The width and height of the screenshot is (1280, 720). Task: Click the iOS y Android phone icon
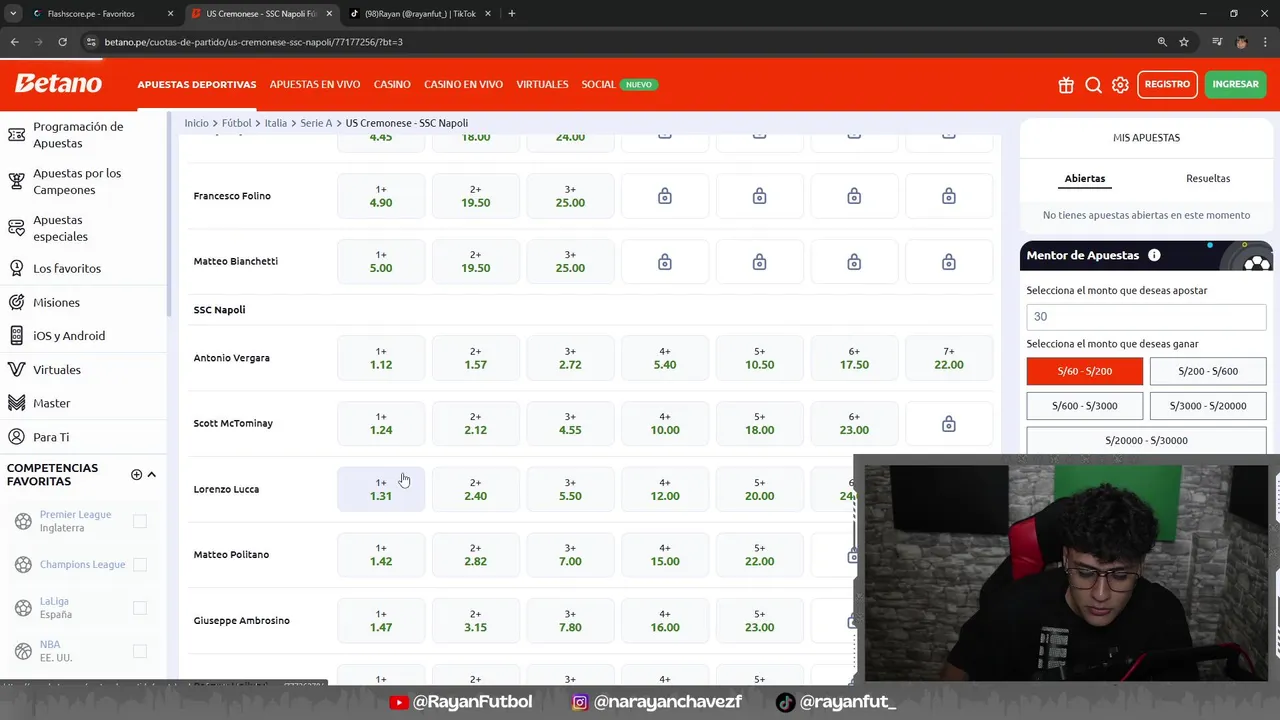pos(16,336)
